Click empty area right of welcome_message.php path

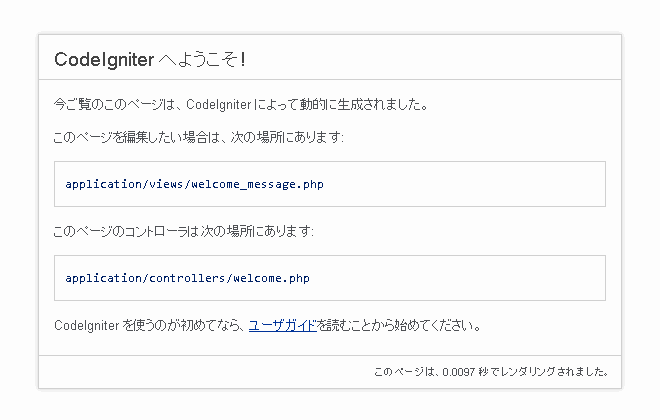(x=463, y=184)
